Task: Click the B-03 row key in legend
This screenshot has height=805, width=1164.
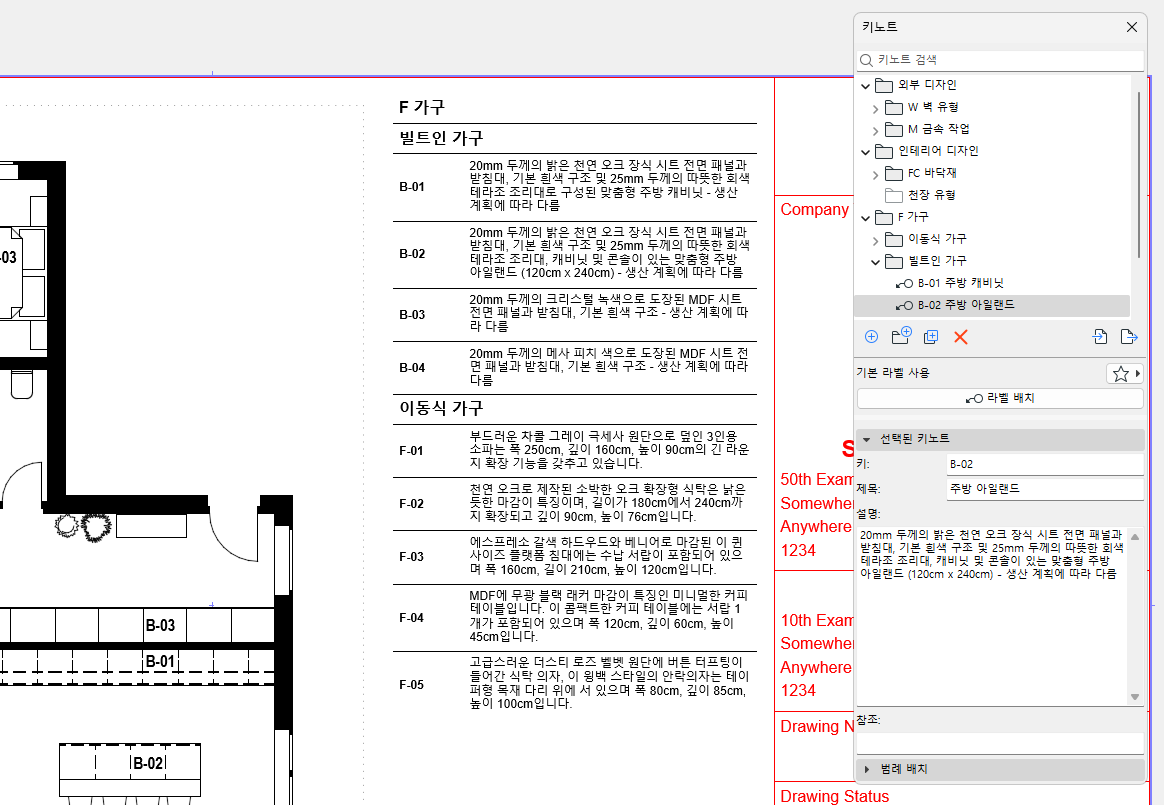Action: (x=412, y=315)
